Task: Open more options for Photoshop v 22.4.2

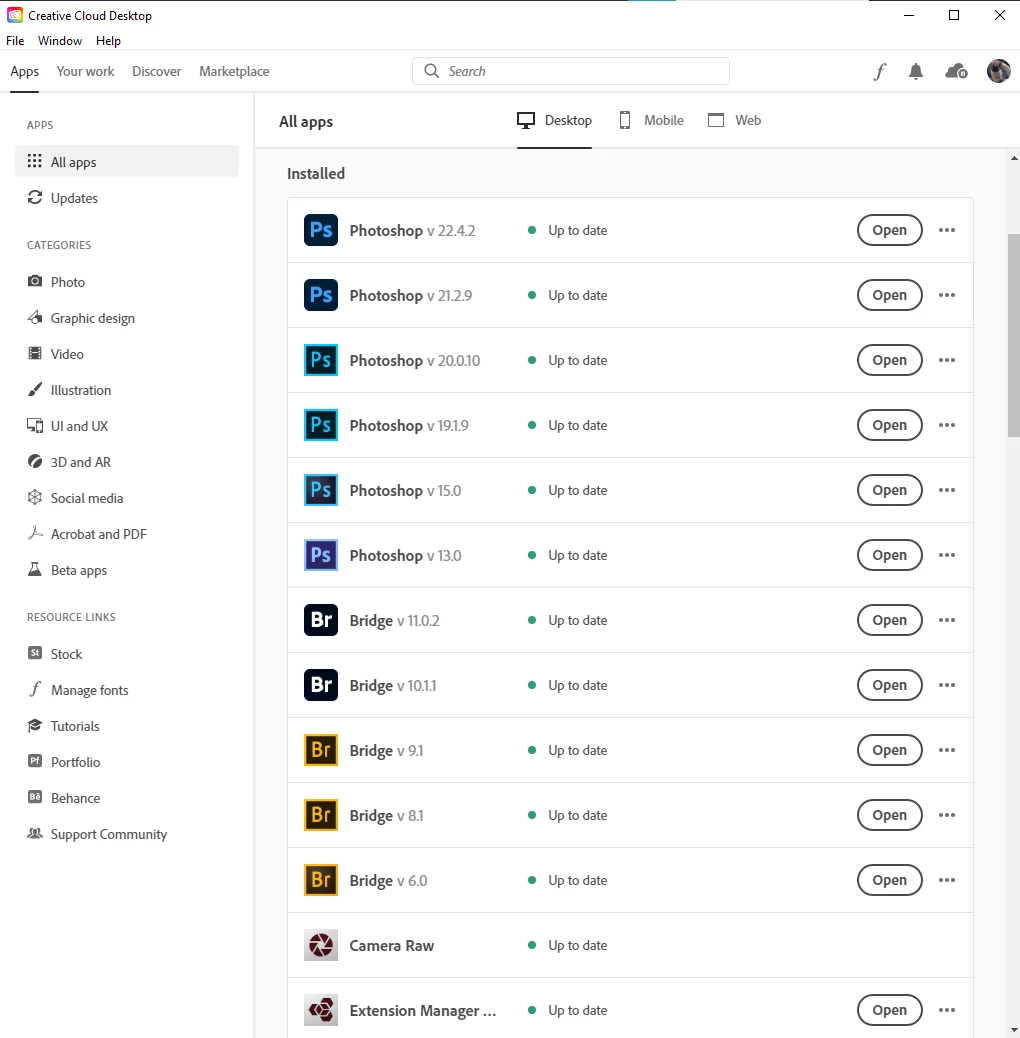Action: [x=947, y=230]
